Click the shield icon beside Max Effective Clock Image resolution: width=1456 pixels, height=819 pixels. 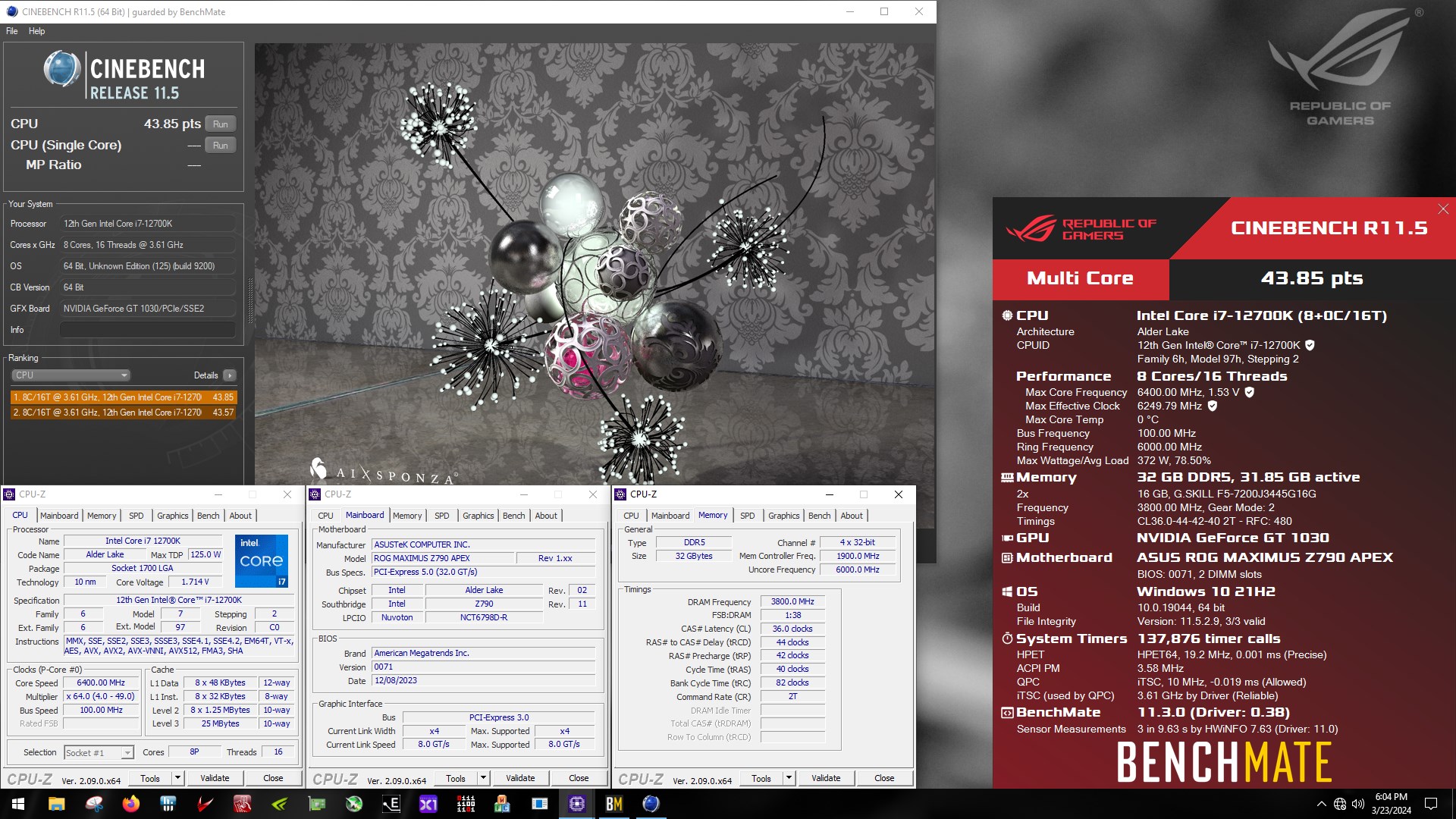tap(1212, 406)
